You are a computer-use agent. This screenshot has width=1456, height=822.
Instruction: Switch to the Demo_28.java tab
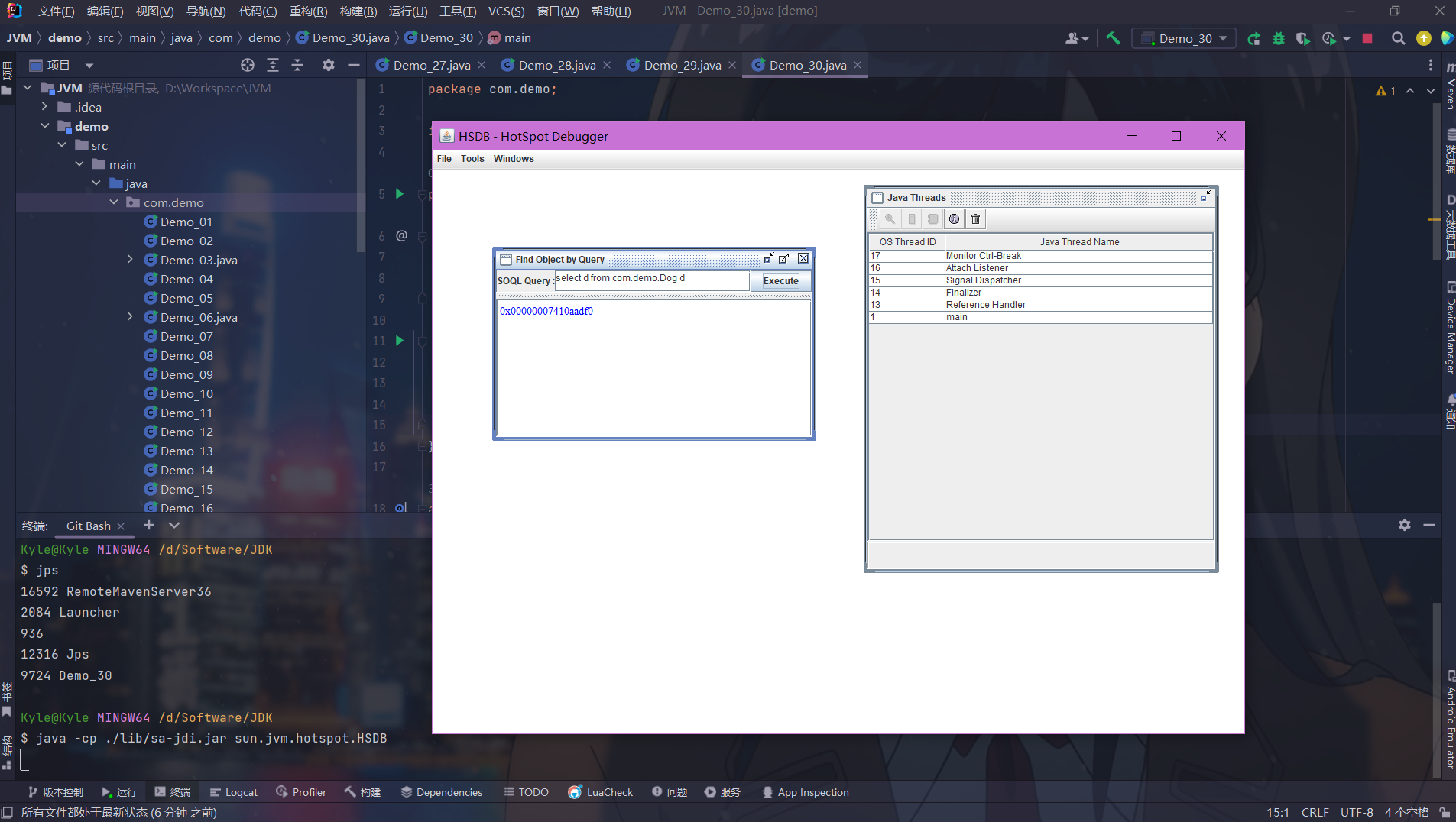coord(556,65)
